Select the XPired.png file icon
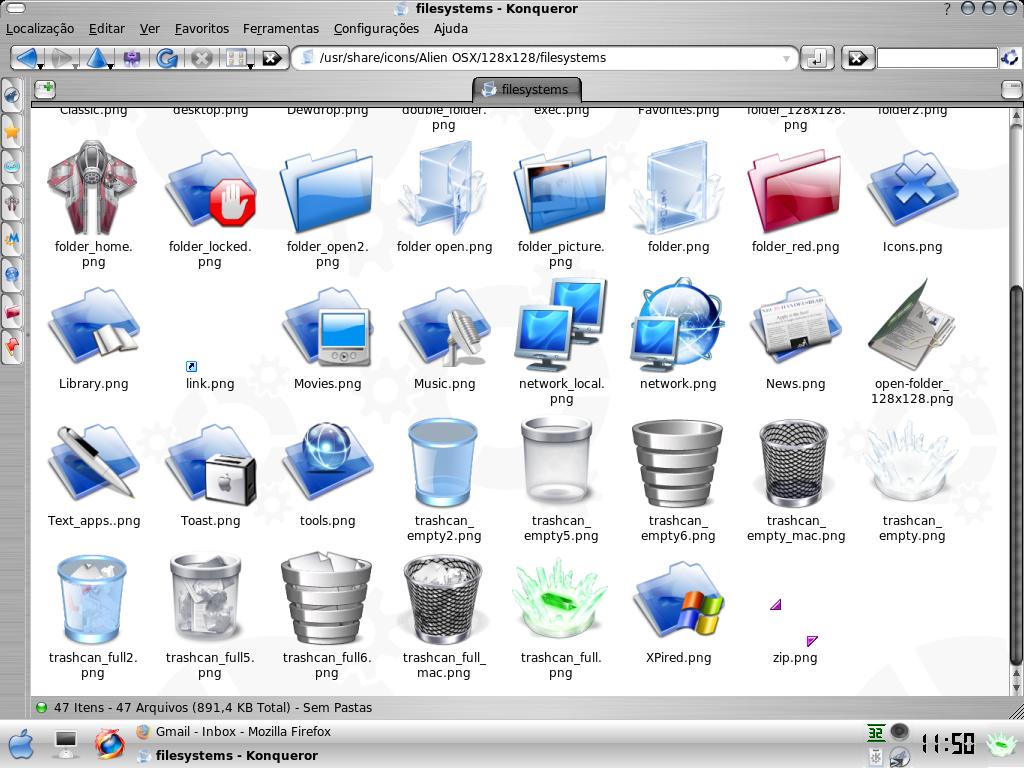The width and height of the screenshot is (1024, 768). pos(678,600)
